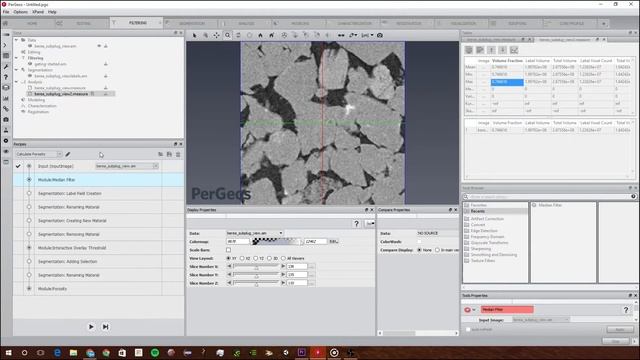Click the table/grid icon in left sidebar
This screenshot has height=360, width=640.
click(x=6, y=56)
